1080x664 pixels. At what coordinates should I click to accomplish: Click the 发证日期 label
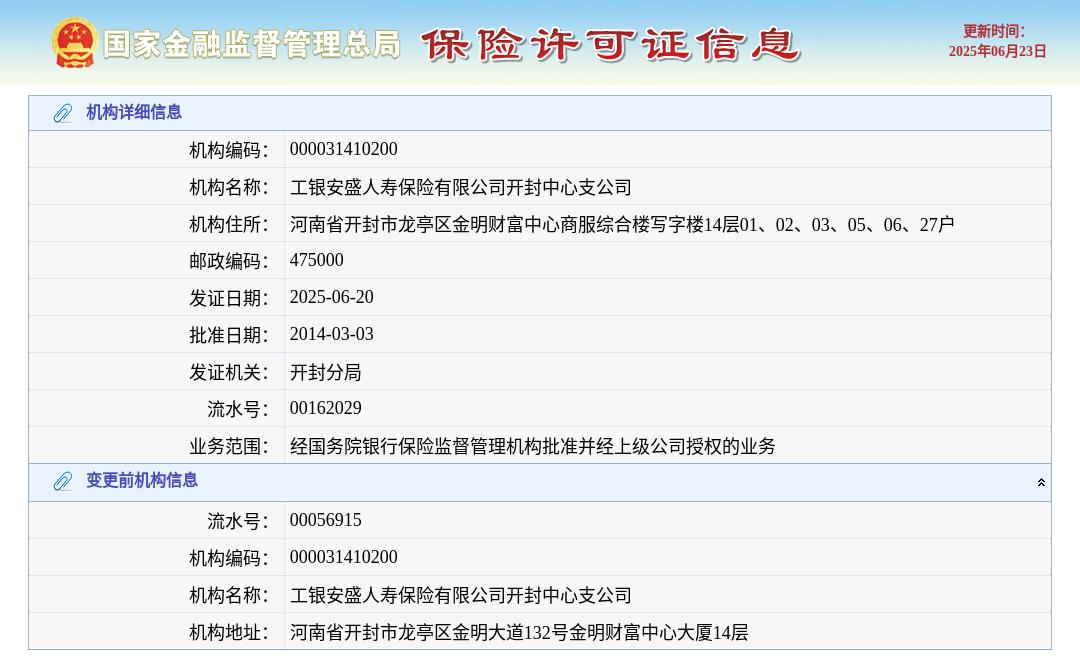coord(229,299)
